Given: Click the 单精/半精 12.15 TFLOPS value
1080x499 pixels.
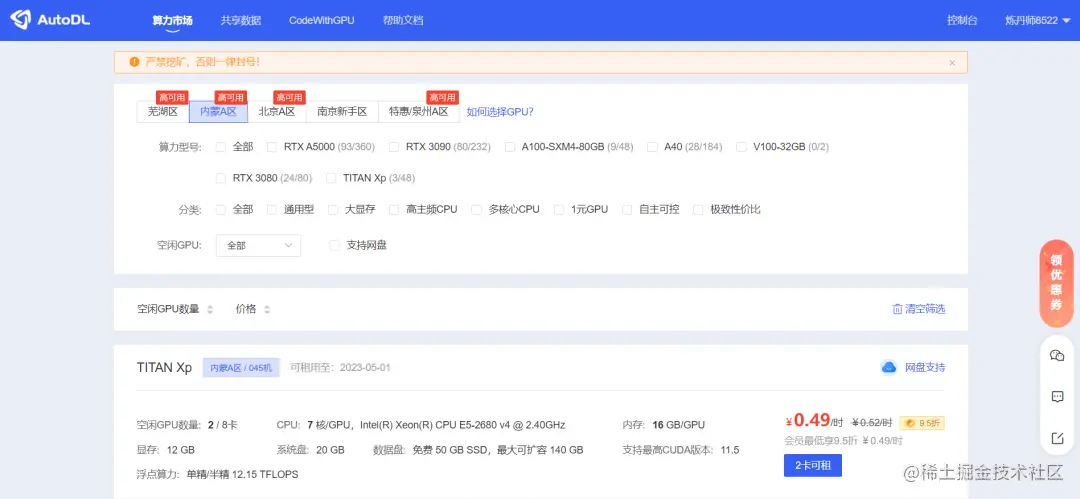Looking at the screenshot, I should (x=242, y=475).
